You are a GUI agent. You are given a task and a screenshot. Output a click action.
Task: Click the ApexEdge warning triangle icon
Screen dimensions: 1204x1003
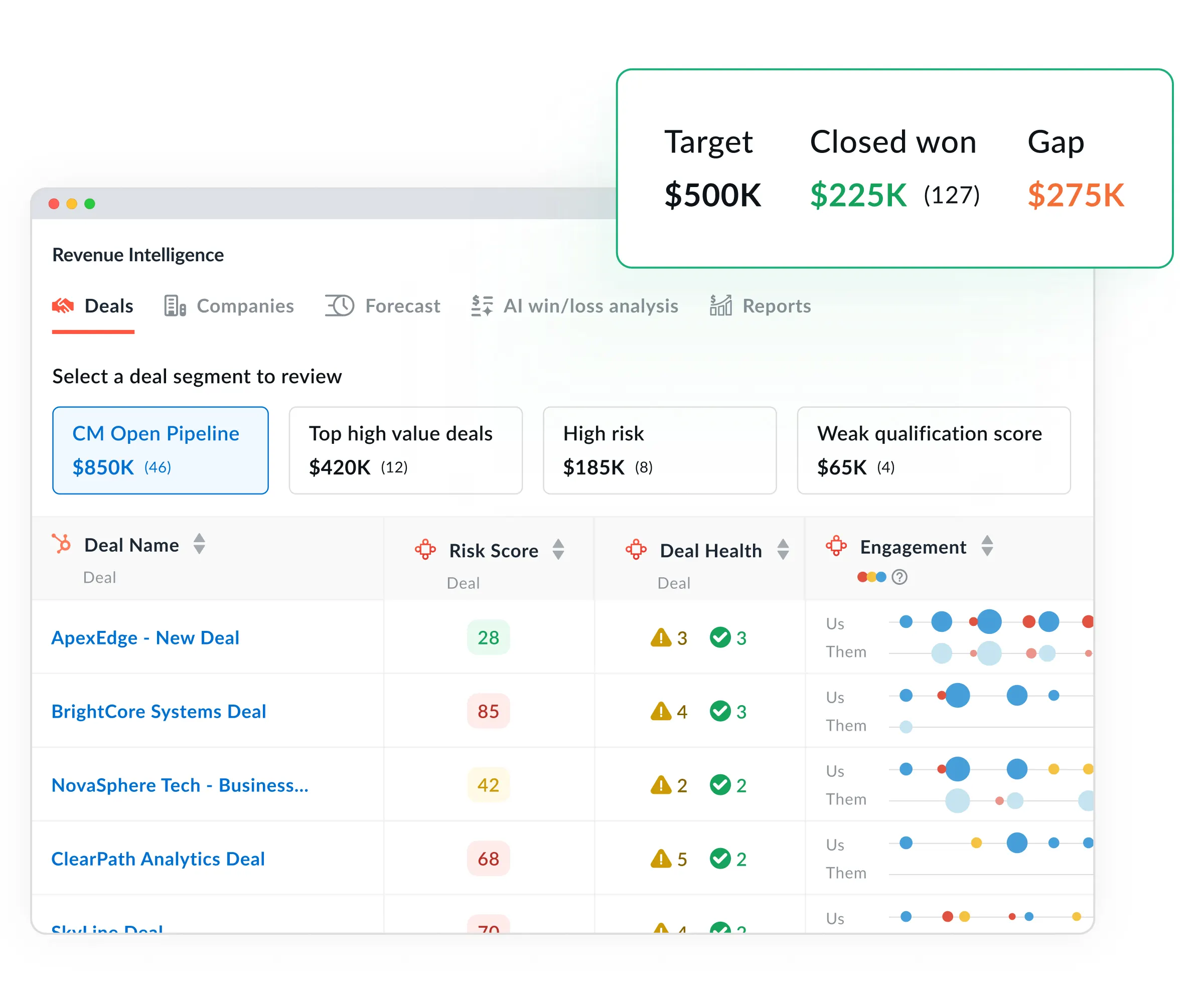point(661,637)
